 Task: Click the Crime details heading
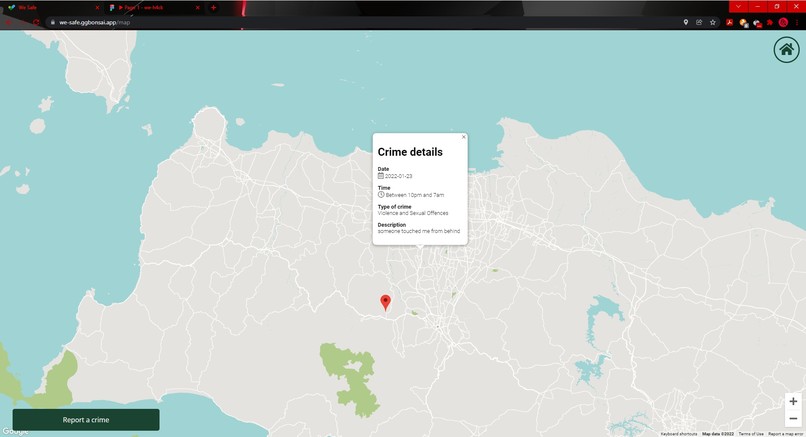pyautogui.click(x=410, y=152)
